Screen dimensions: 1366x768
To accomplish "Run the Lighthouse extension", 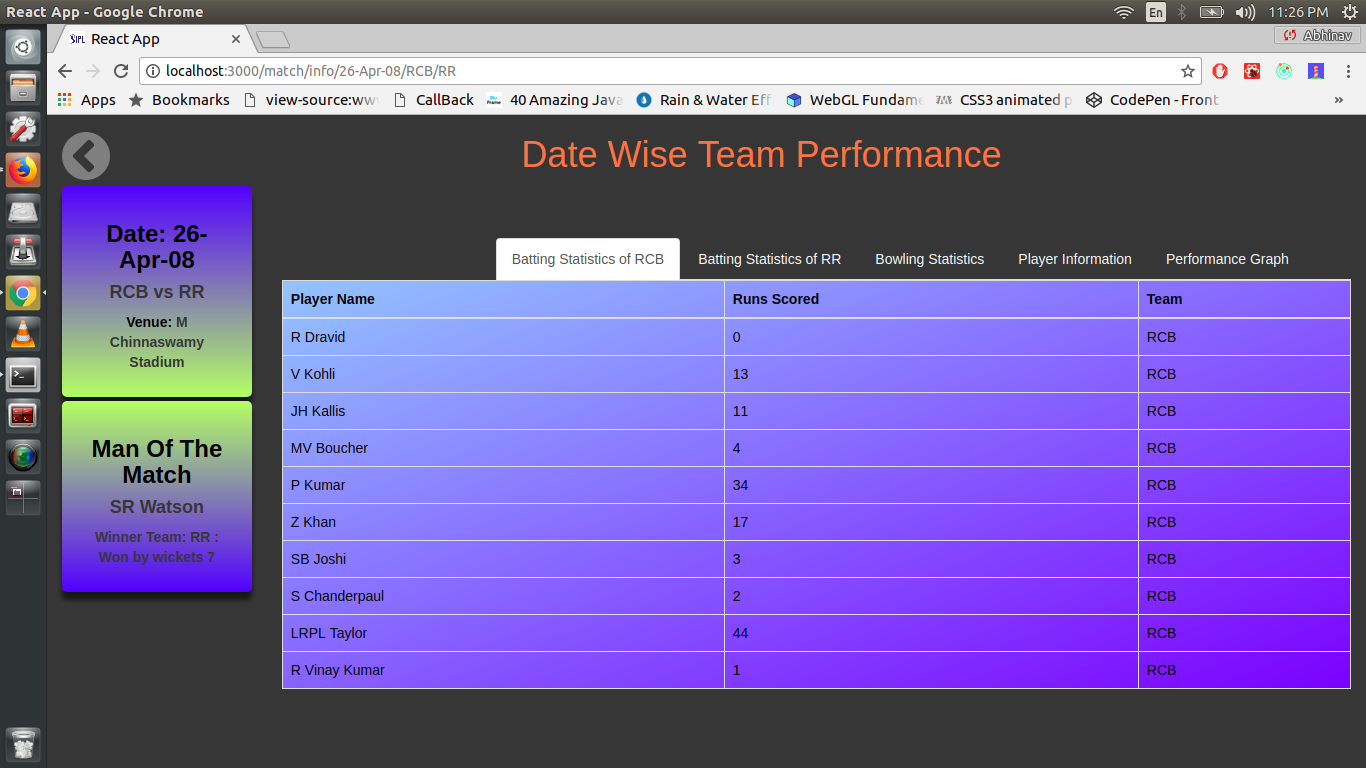I will click(x=1316, y=71).
